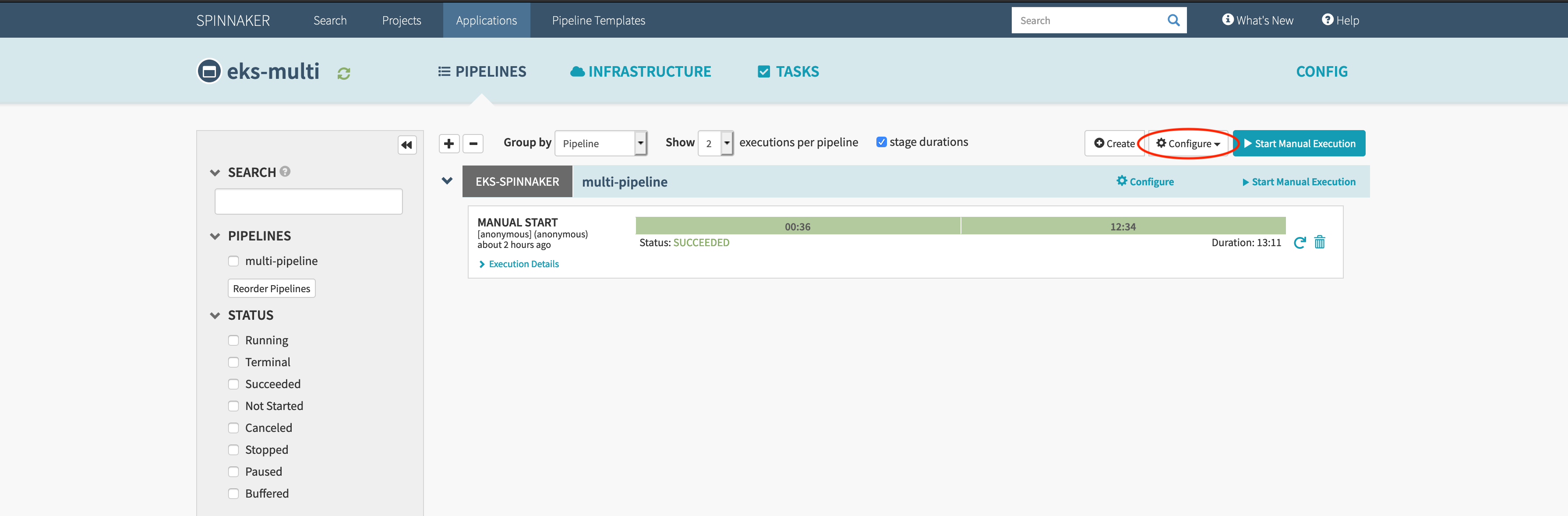Open the Applications nav item
1568x516 pixels.
point(486,20)
